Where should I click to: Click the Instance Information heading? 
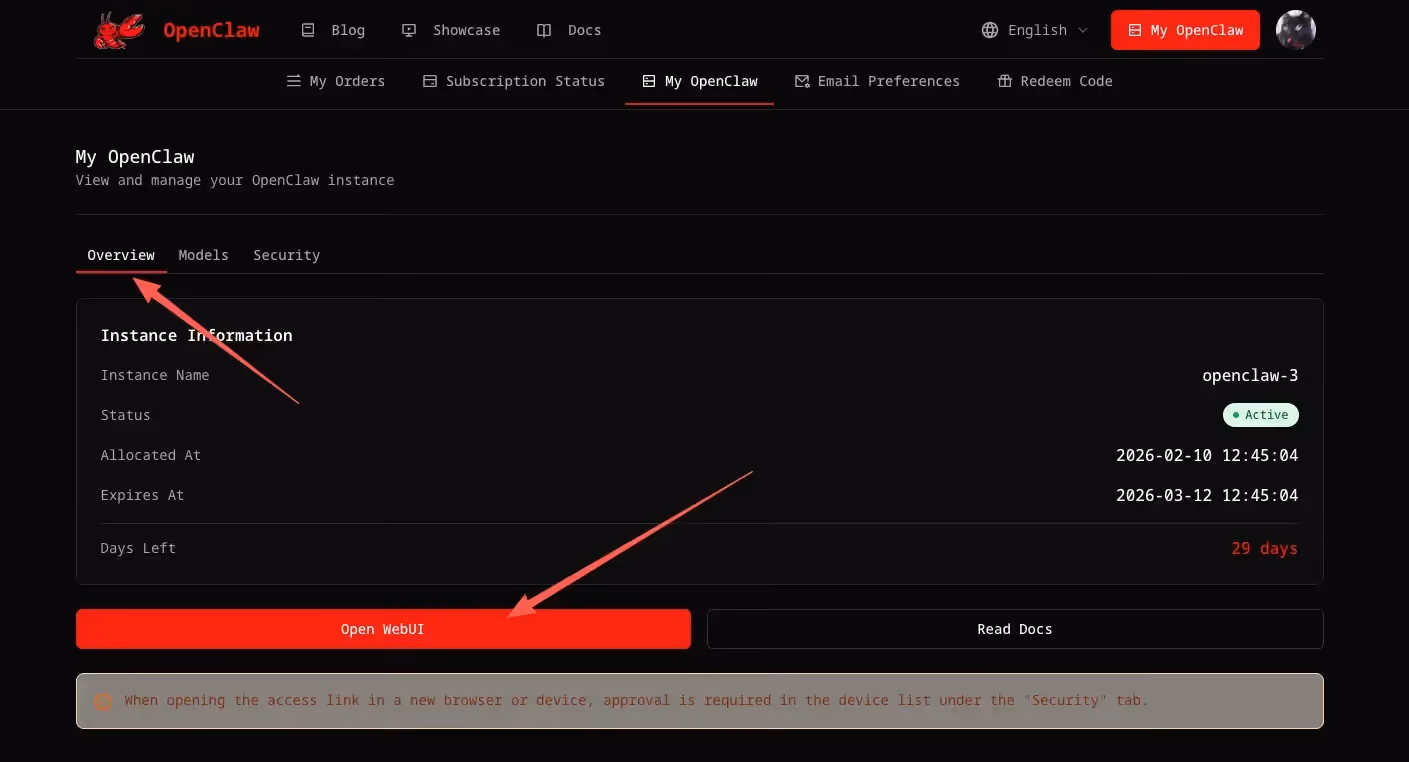[197, 336]
